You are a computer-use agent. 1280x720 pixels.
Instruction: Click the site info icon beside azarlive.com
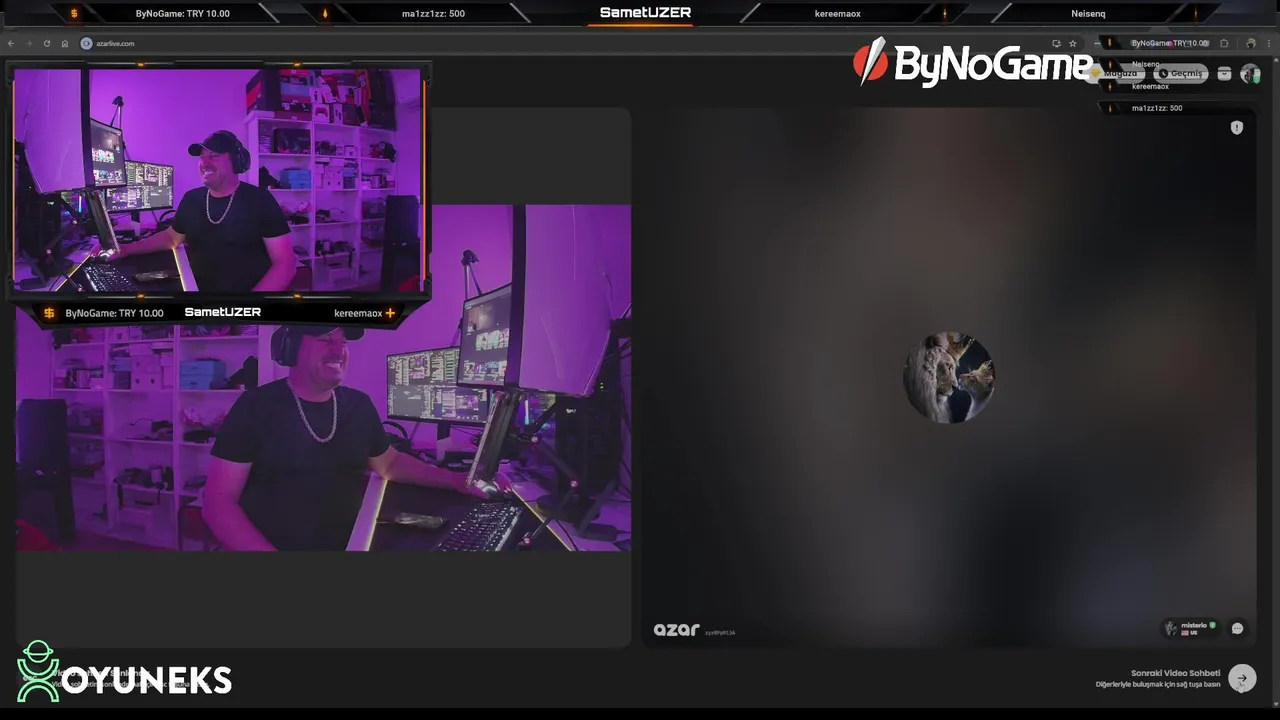click(x=86, y=43)
